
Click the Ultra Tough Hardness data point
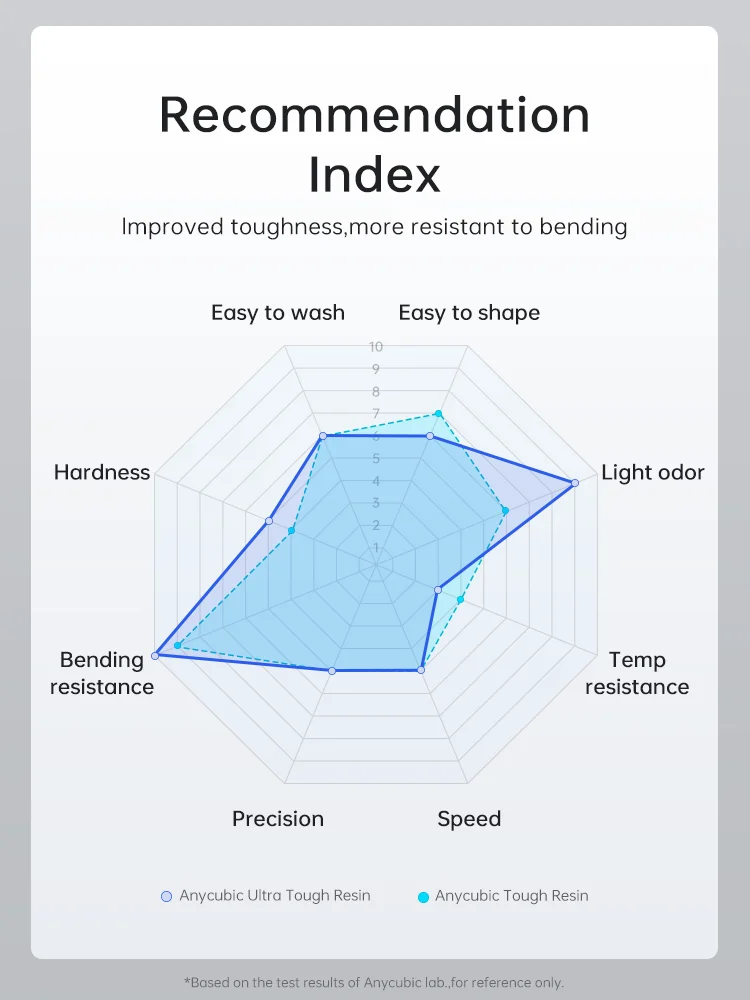[x=269, y=521]
